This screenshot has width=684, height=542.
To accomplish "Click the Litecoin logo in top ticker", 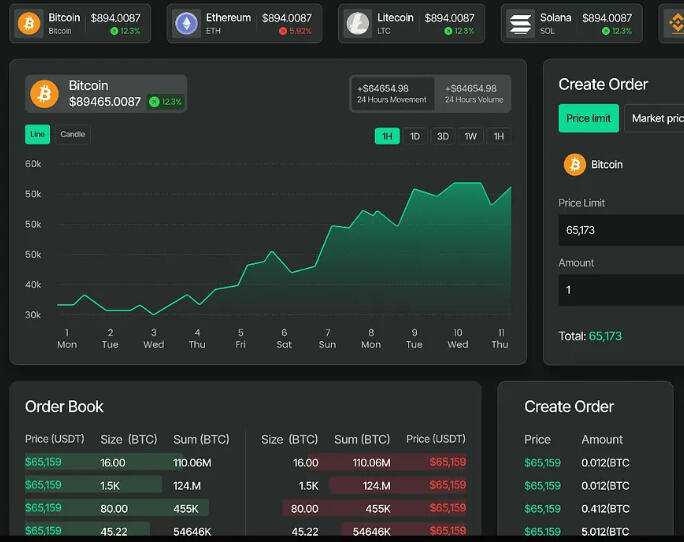I will pos(357,23).
